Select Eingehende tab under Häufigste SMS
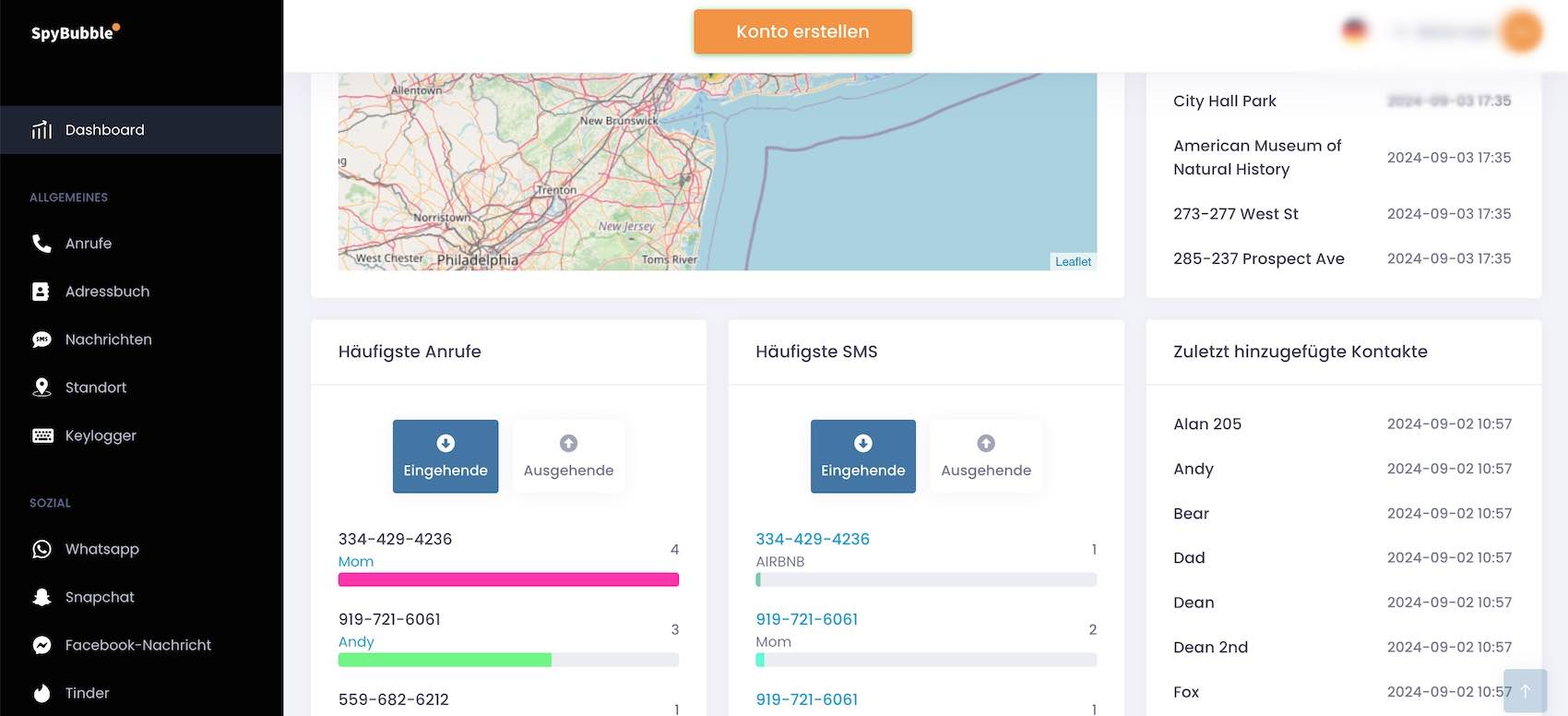This screenshot has width=1568, height=716. click(x=863, y=457)
